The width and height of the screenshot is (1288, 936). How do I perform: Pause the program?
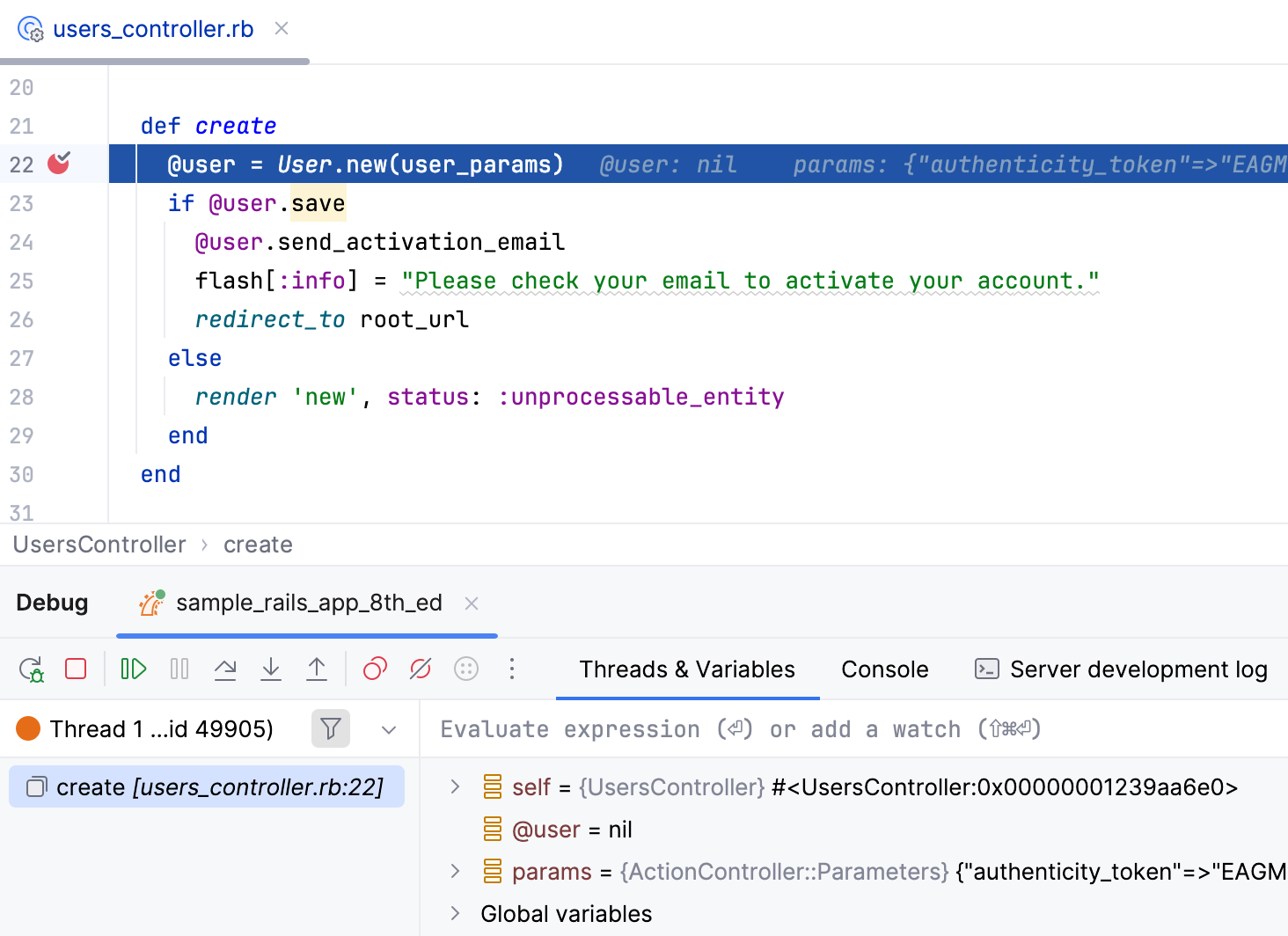pos(179,669)
